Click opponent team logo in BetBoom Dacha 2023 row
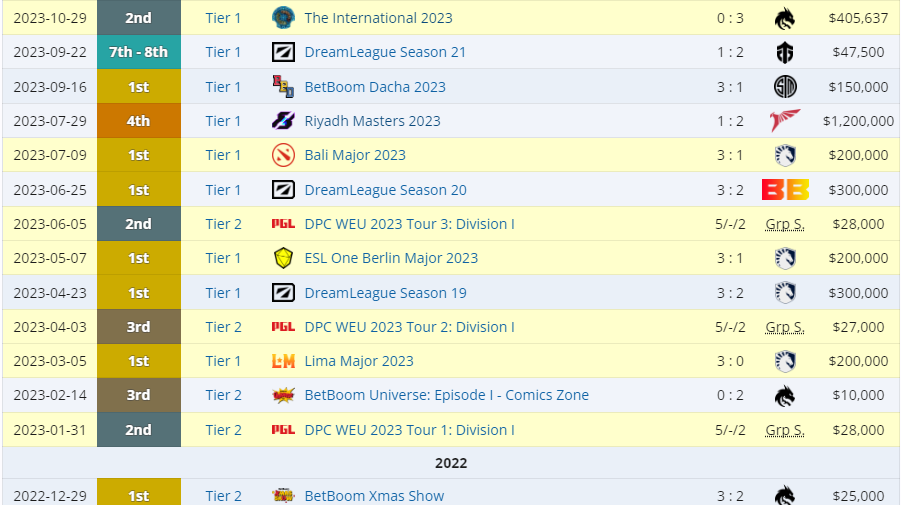The width and height of the screenshot is (901, 505). coord(785,87)
